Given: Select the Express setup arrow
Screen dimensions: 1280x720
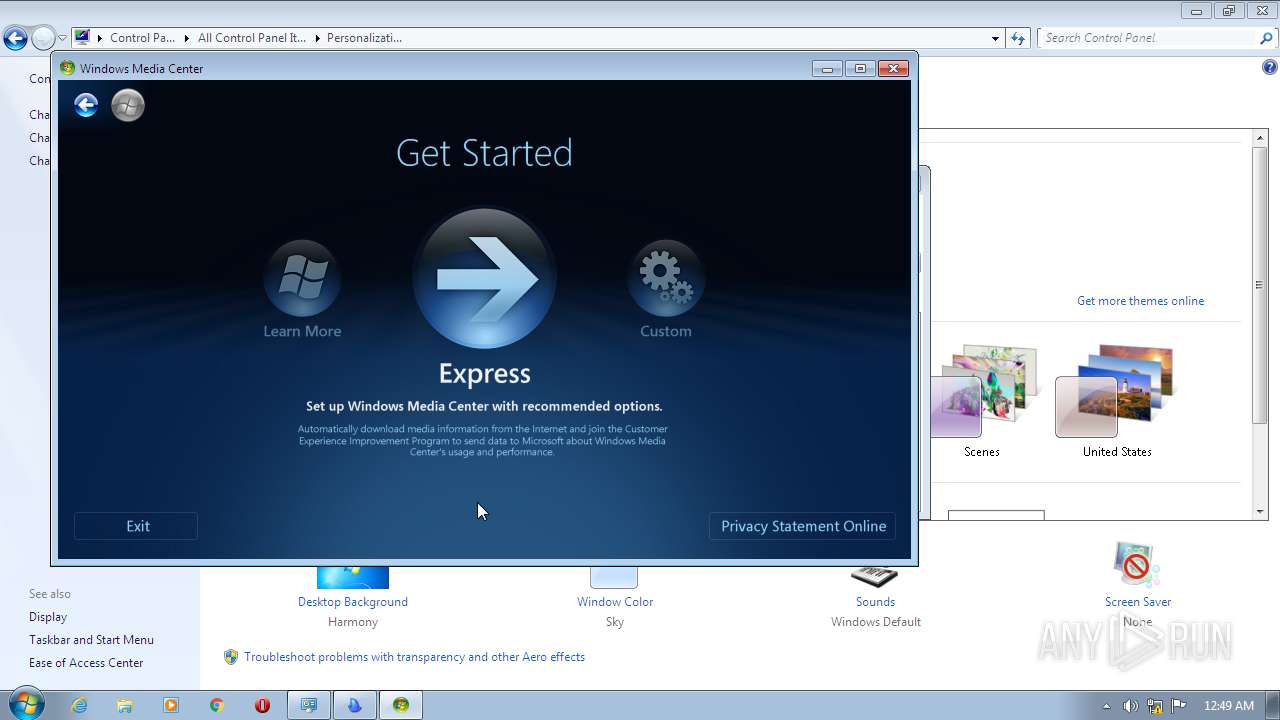Looking at the screenshot, I should coord(485,279).
